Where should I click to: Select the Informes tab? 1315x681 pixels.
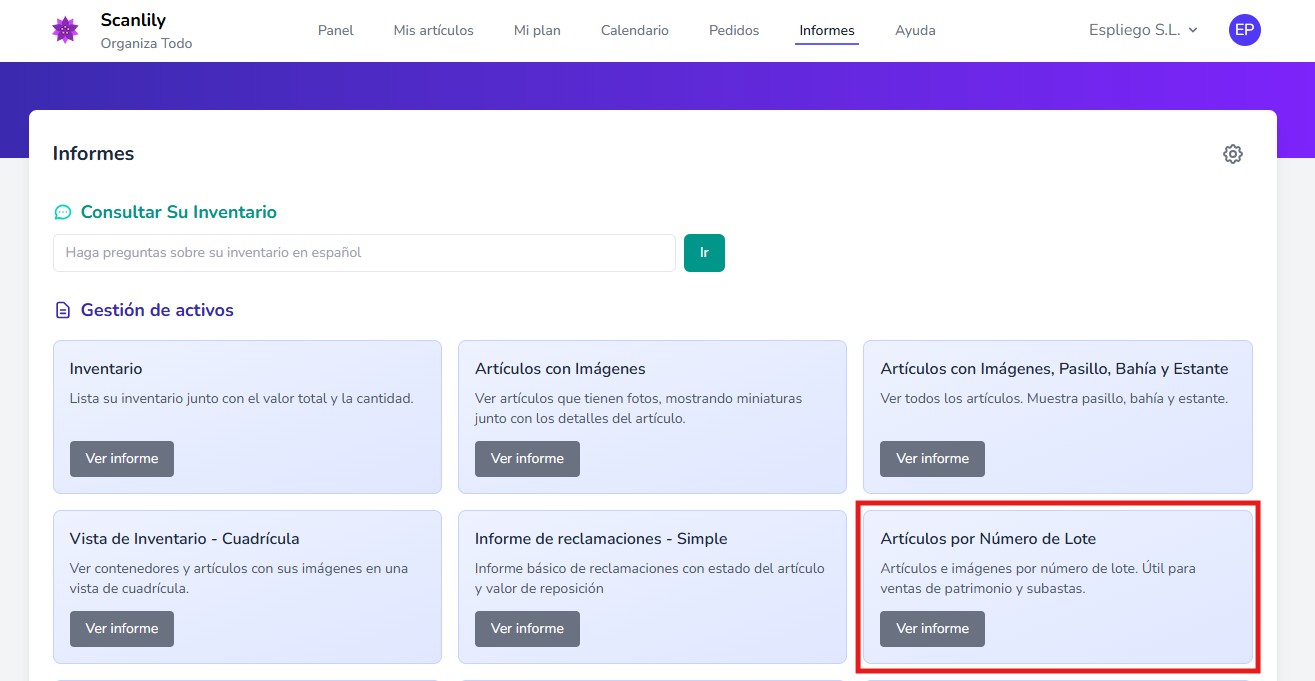[x=827, y=30]
